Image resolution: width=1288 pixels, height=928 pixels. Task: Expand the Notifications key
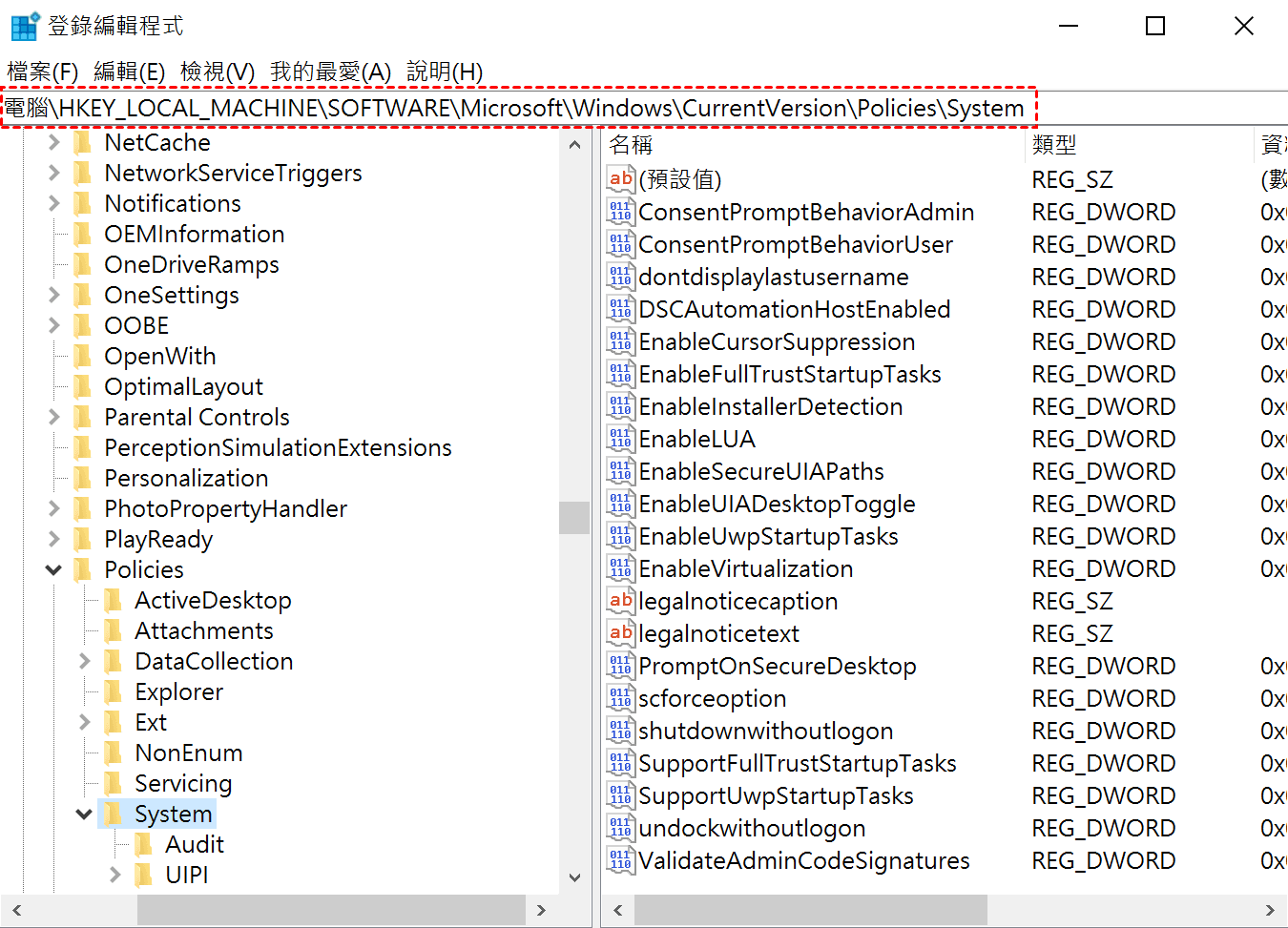click(54, 204)
